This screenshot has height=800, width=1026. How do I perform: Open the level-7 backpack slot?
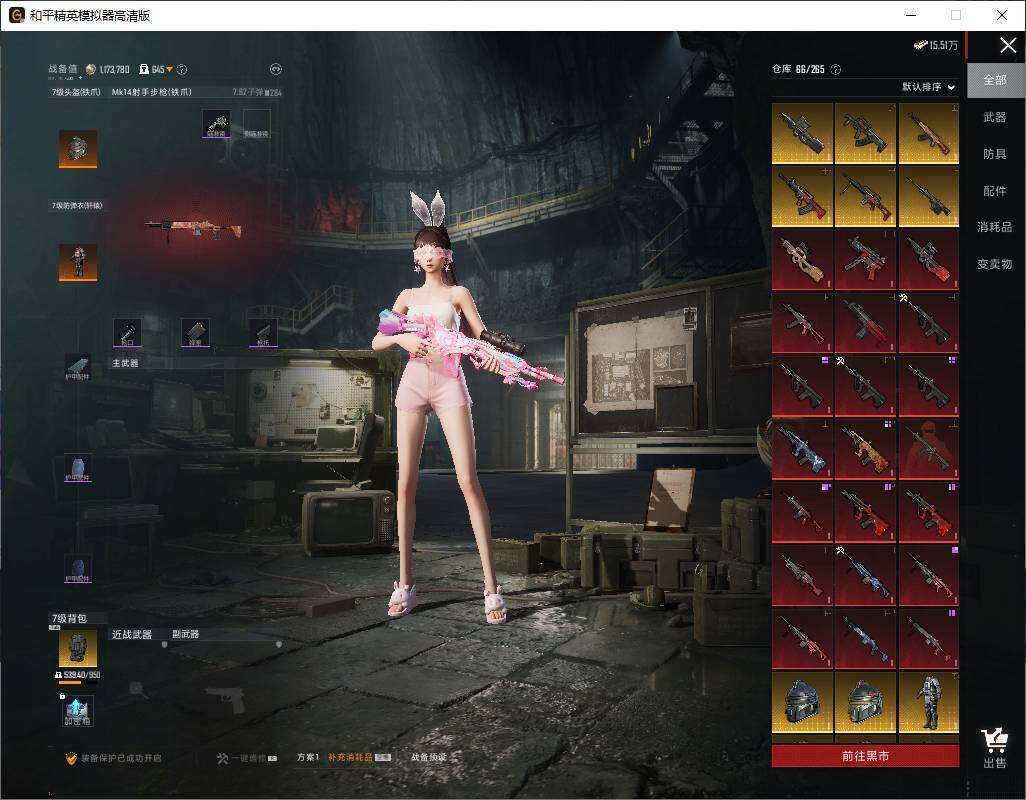pyautogui.click(x=78, y=648)
